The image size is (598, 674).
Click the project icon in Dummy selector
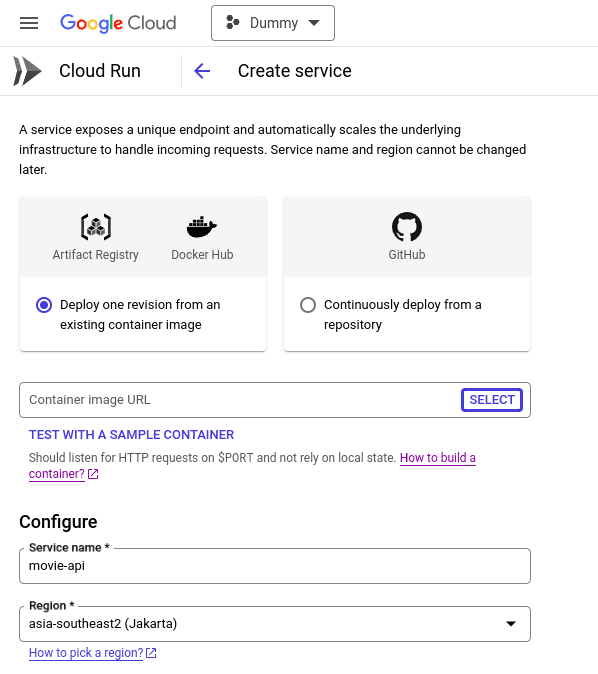tap(233, 23)
